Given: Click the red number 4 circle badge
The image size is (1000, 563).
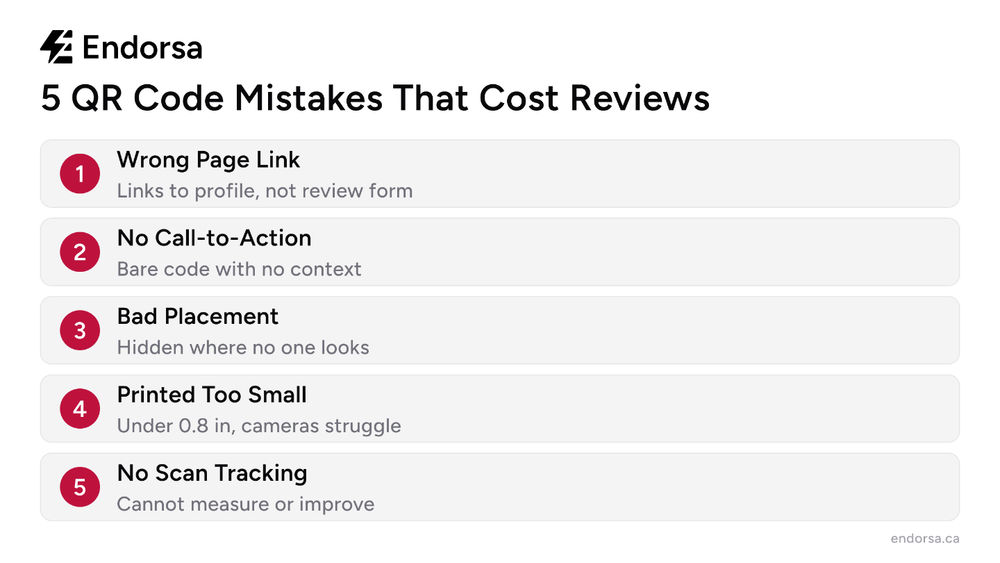Looking at the screenshot, I should pos(80,409).
